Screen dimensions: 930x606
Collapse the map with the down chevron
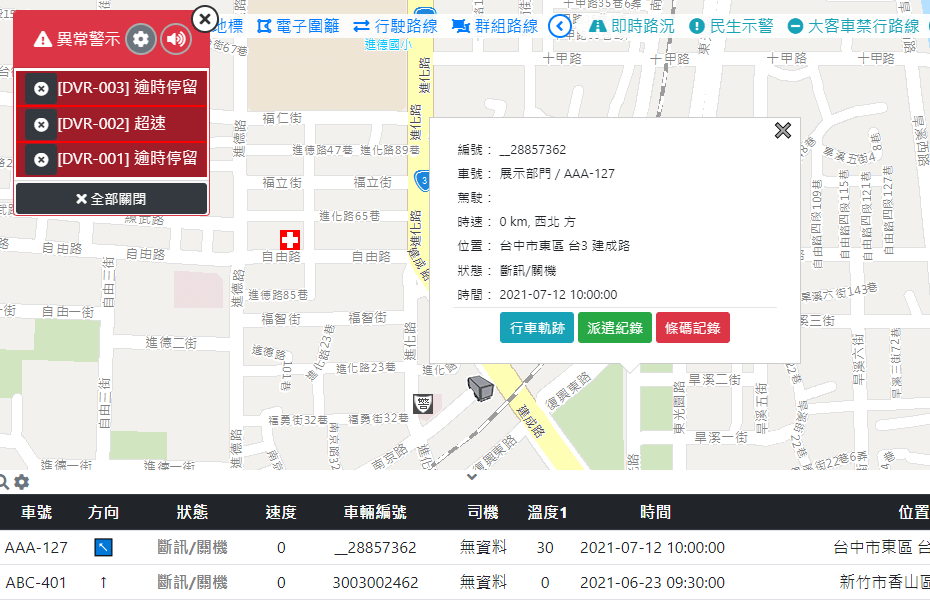[x=472, y=477]
